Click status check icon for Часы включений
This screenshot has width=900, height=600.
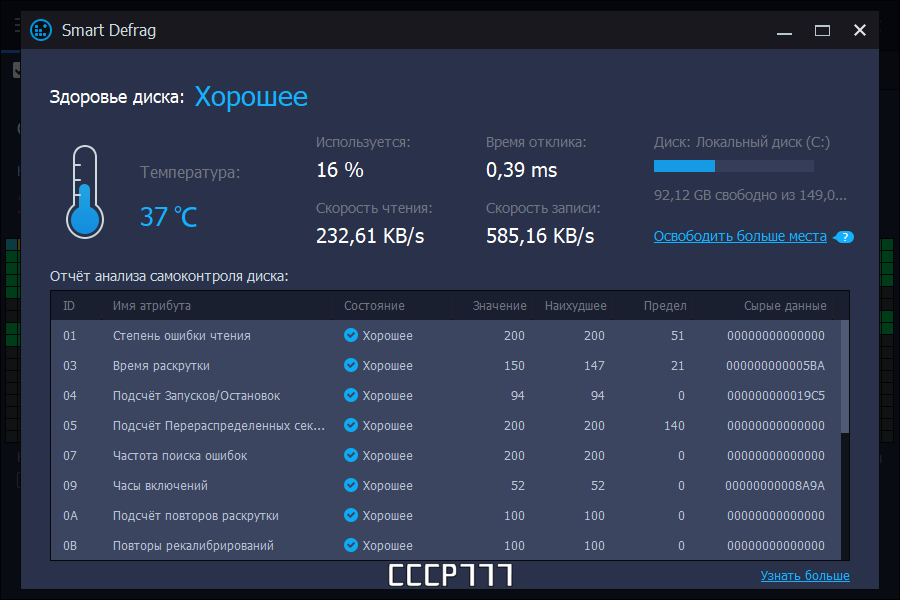point(350,485)
